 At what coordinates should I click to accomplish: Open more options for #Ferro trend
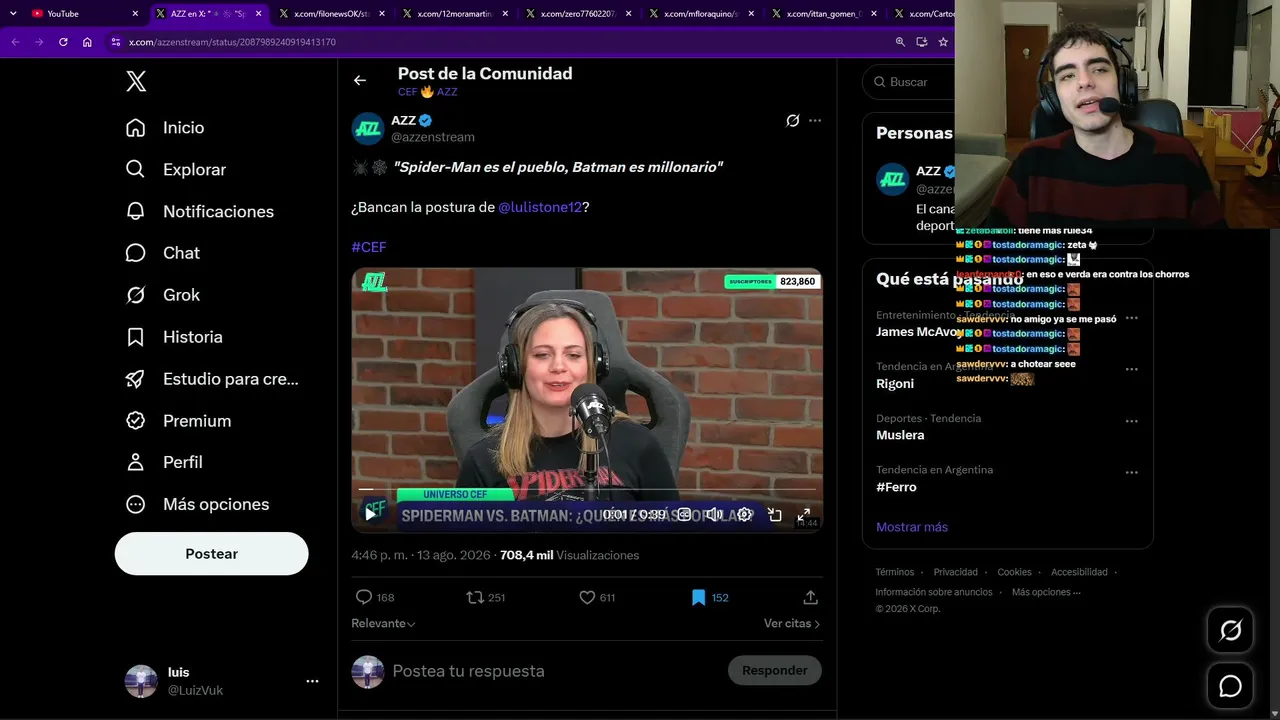pyautogui.click(x=1132, y=472)
